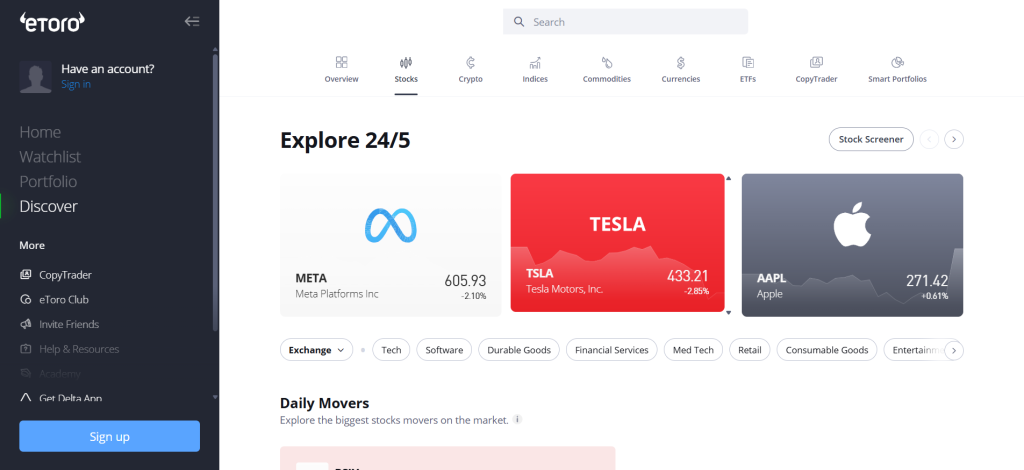Click the eToro Club icon
The width and height of the screenshot is (1024, 470).
[25, 300]
